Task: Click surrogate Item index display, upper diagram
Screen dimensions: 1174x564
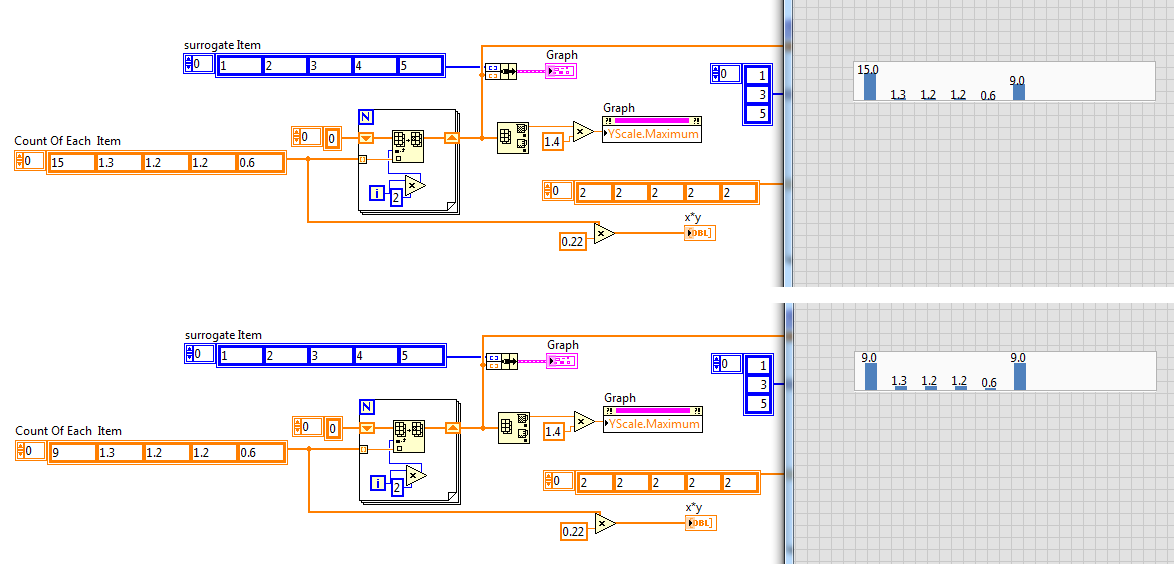Action: pos(198,64)
